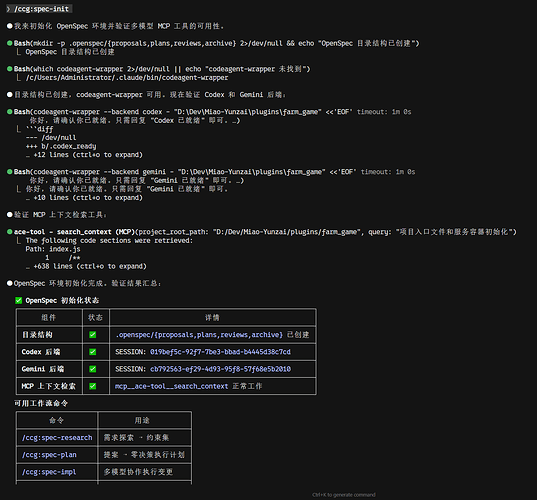Click the /ccg:spec-research command
Viewport: 537px width, 500px height.
57,438
